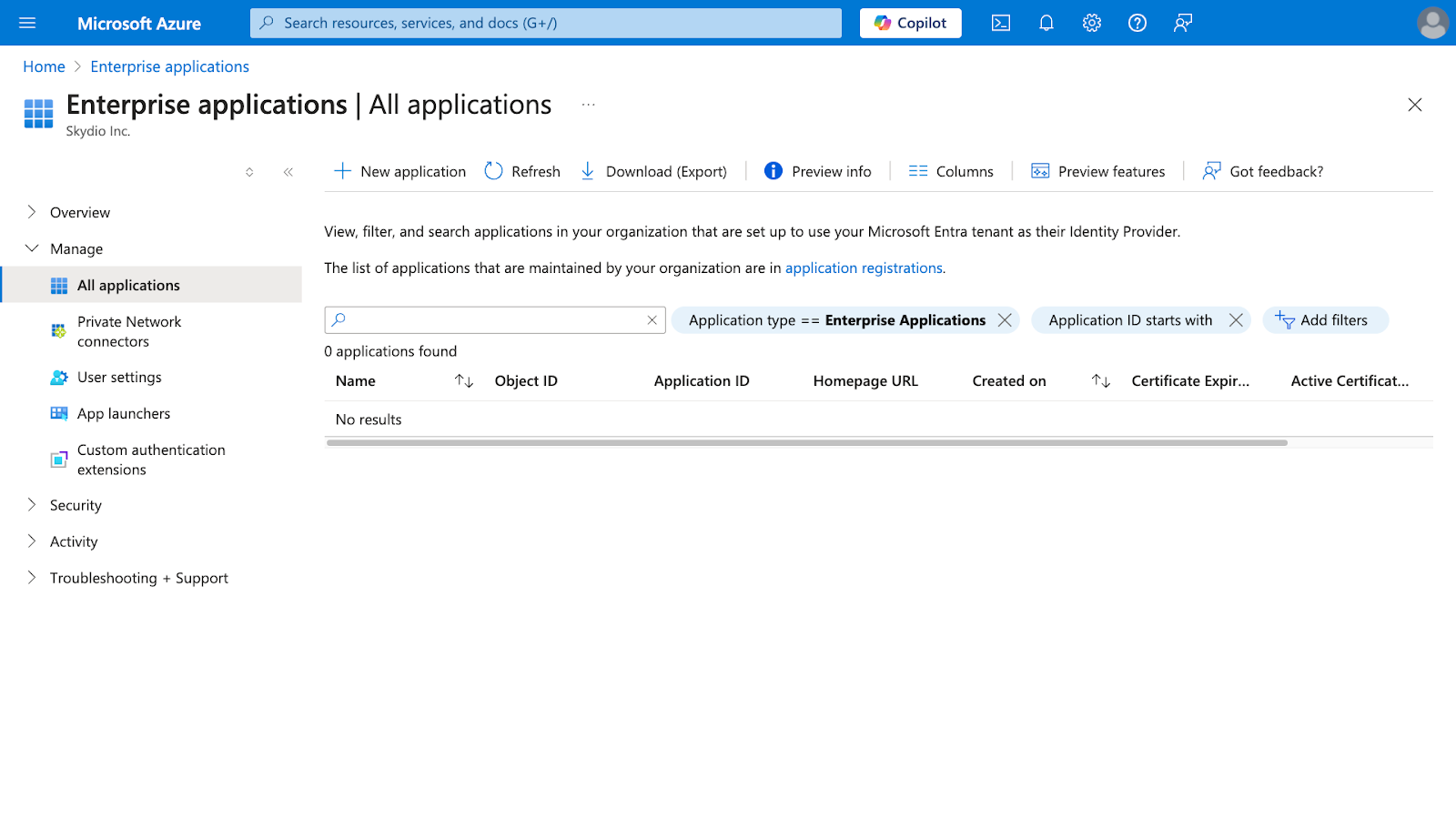
Task: Select All applications in sidebar
Action: pyautogui.click(x=151, y=285)
